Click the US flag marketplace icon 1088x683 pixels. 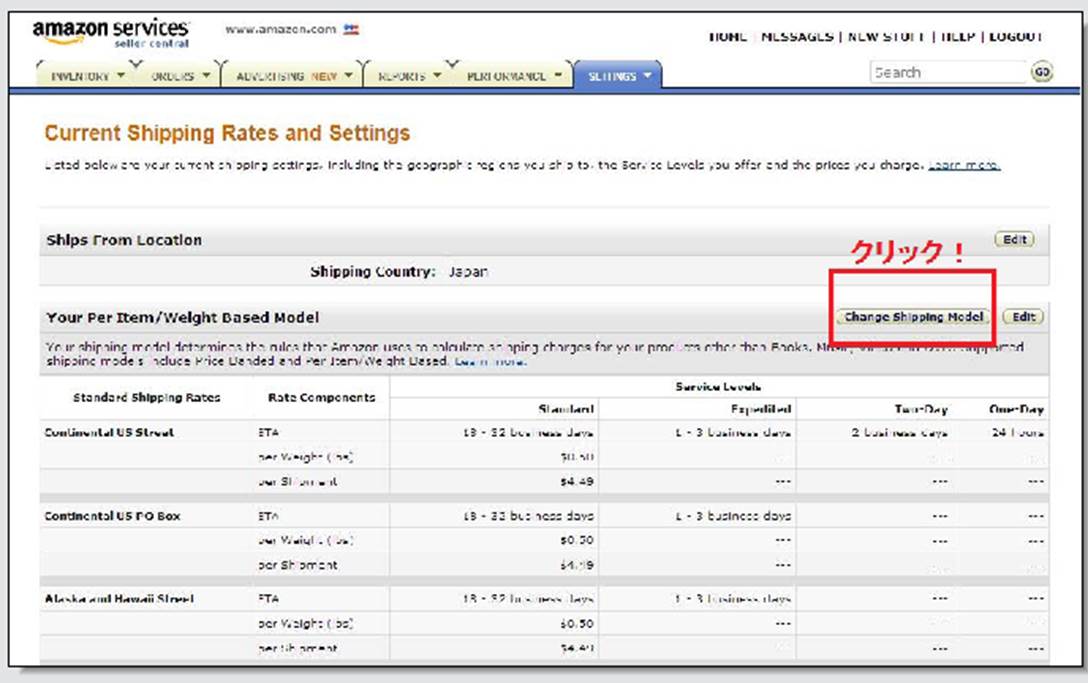pos(350,30)
